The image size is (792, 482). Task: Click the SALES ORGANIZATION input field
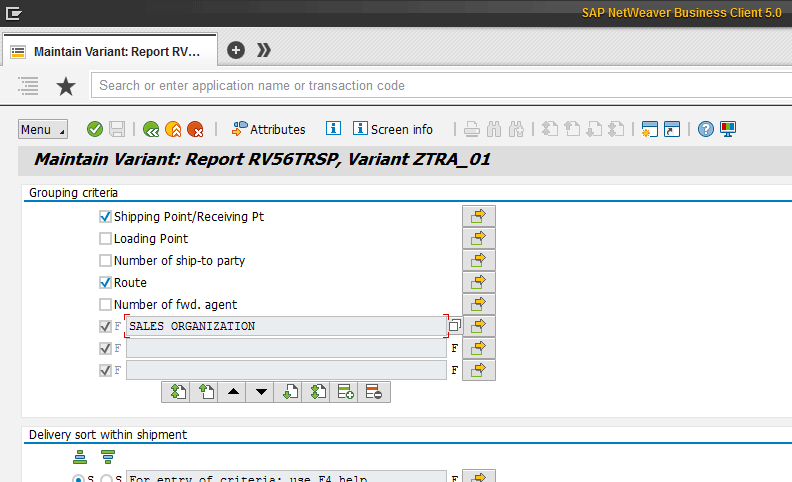(x=286, y=326)
